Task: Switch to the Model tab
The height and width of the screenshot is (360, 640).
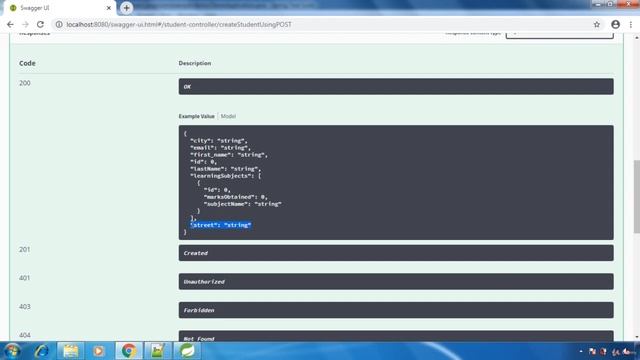Action: [x=228, y=116]
